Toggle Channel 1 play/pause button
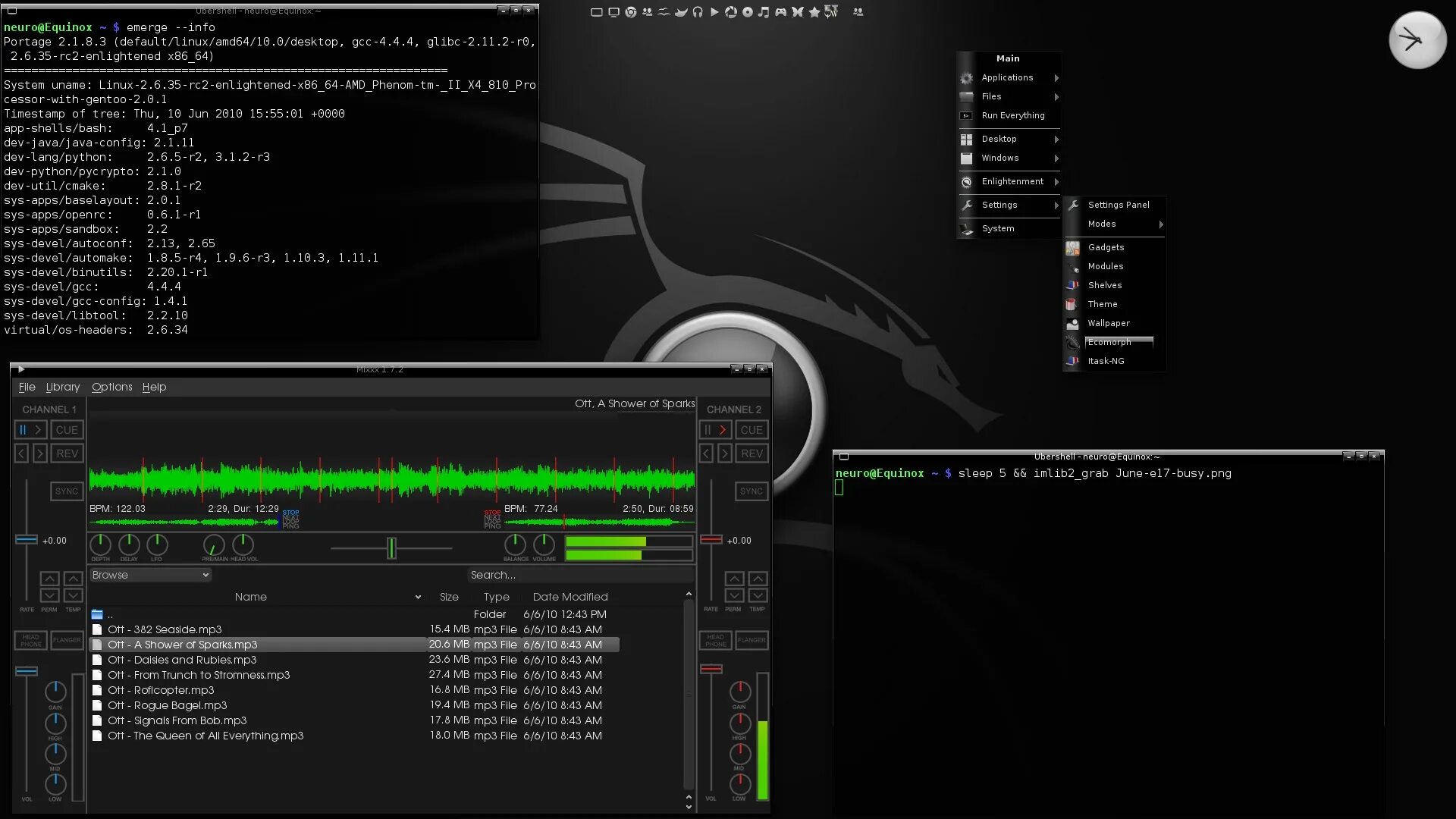 pyautogui.click(x=30, y=430)
